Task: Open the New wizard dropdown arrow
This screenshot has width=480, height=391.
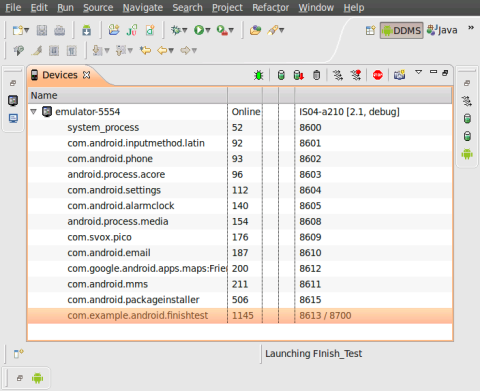Action: (27, 30)
